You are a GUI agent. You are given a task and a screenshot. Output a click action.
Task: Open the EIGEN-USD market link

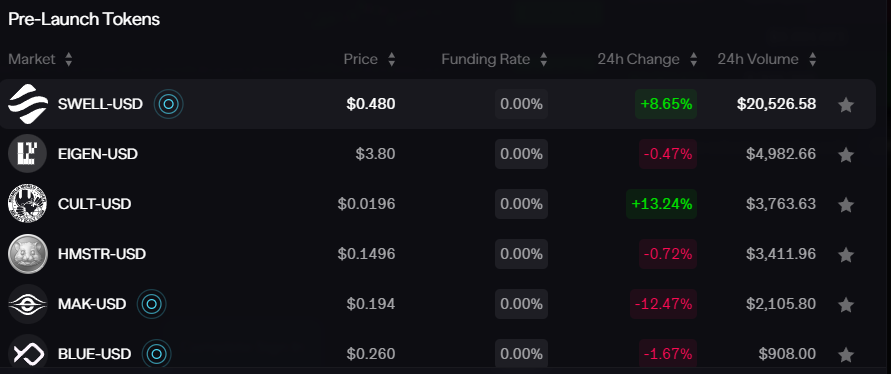(x=98, y=154)
